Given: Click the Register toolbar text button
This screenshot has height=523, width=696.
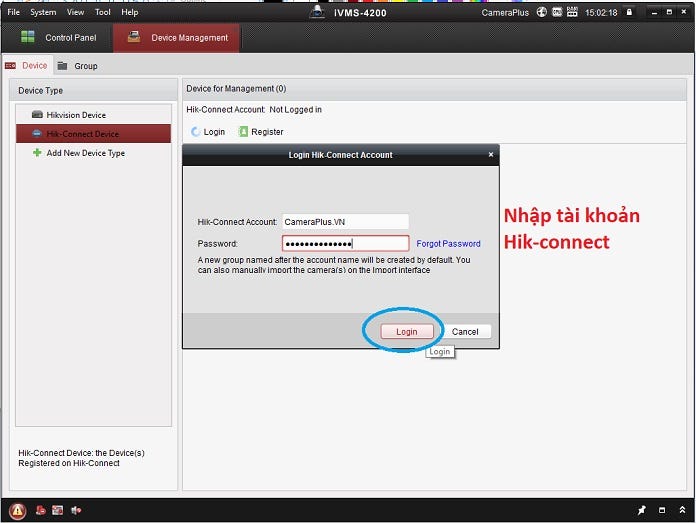Looking at the screenshot, I should click(267, 132).
